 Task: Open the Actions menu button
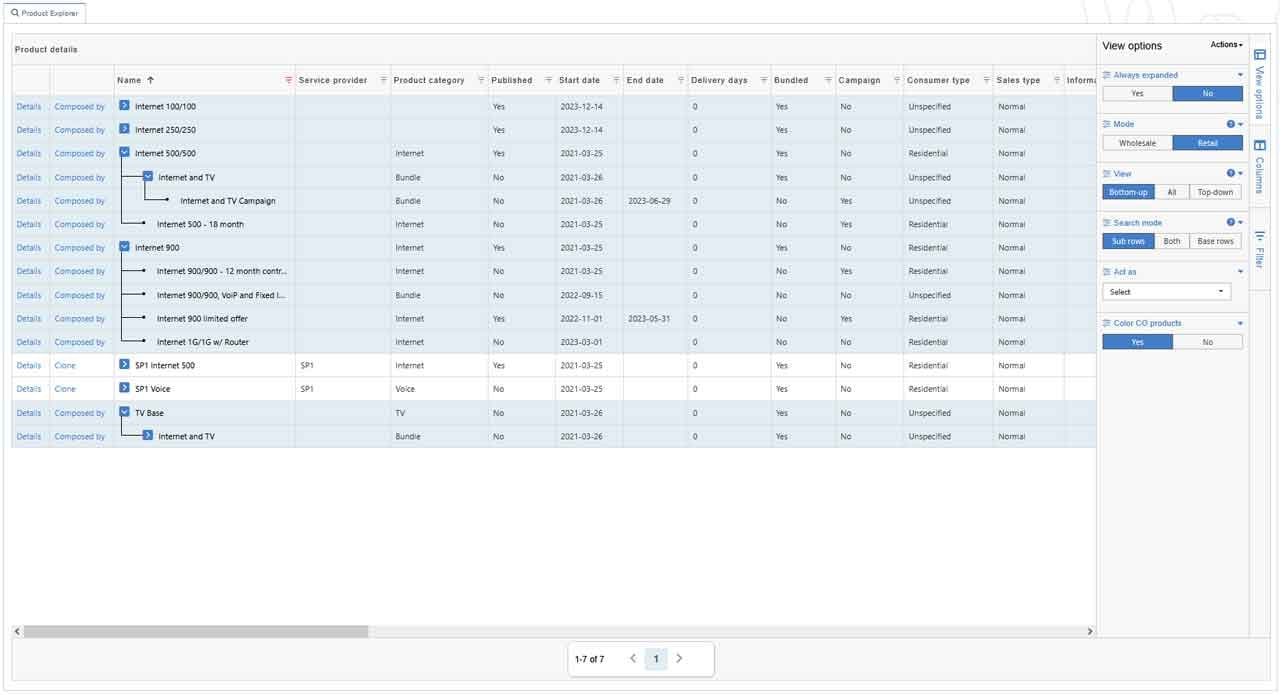pyautogui.click(x=1226, y=45)
